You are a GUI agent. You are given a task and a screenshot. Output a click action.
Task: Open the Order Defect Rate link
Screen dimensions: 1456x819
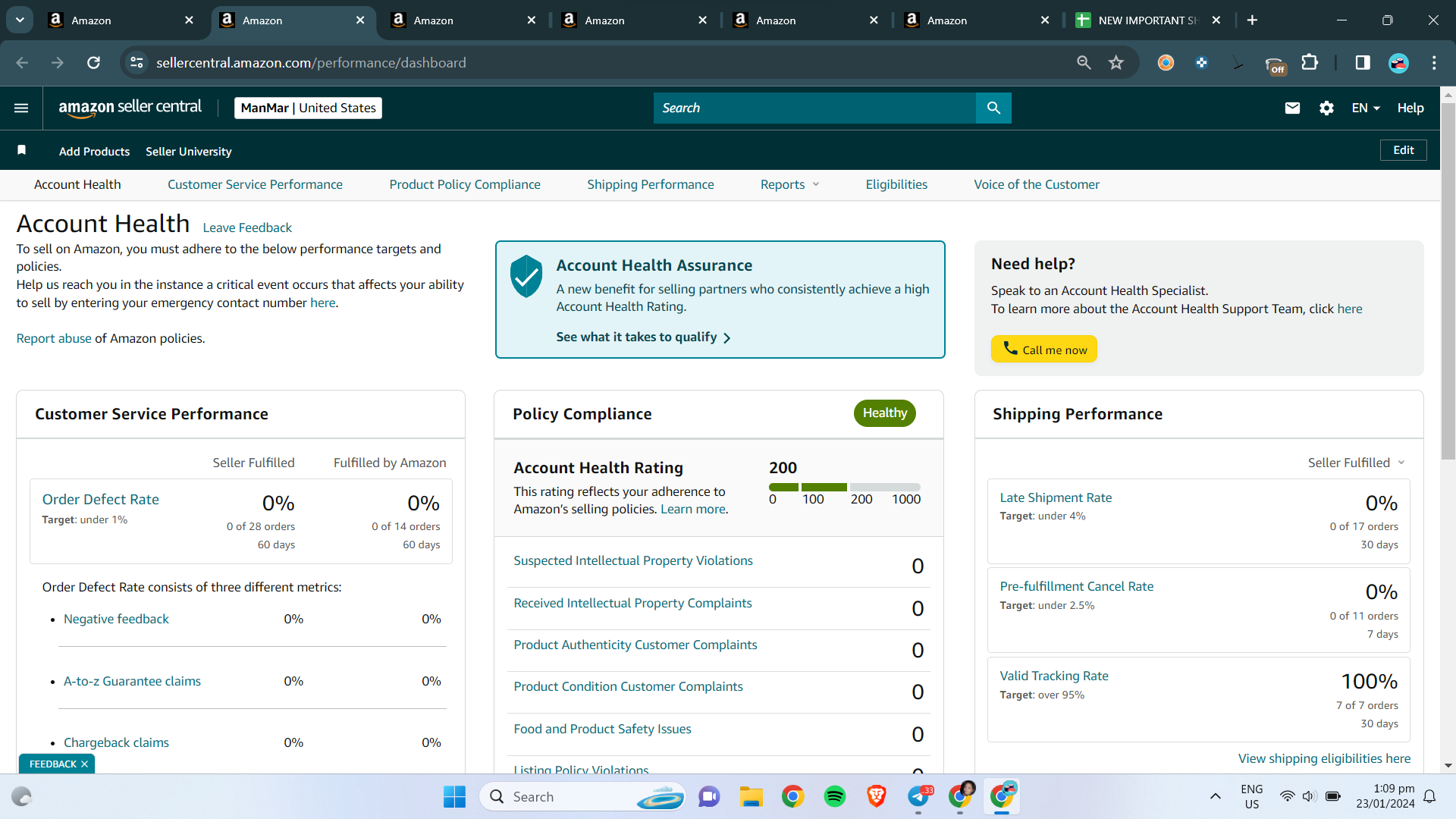(x=101, y=500)
